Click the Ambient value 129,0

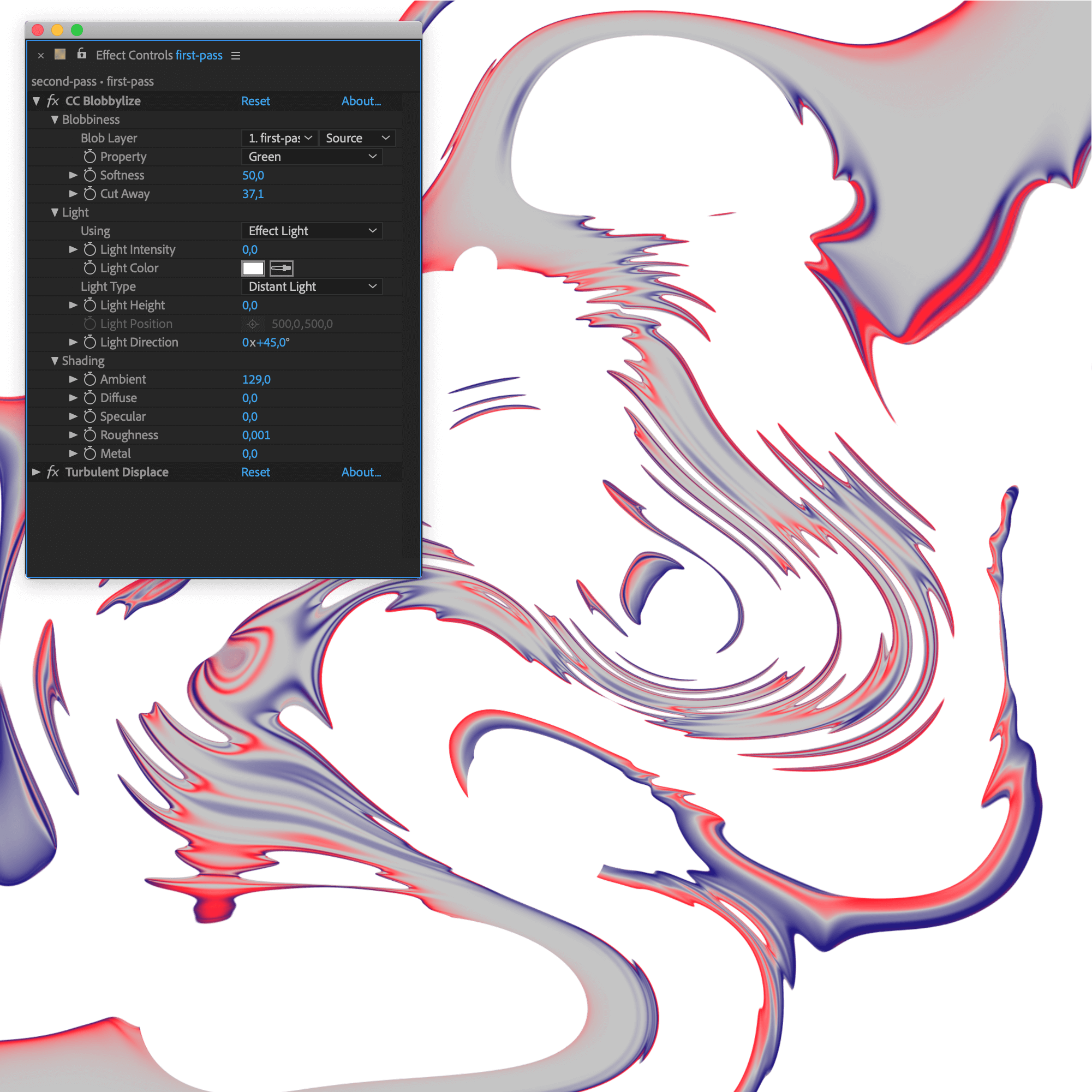pyautogui.click(x=256, y=379)
